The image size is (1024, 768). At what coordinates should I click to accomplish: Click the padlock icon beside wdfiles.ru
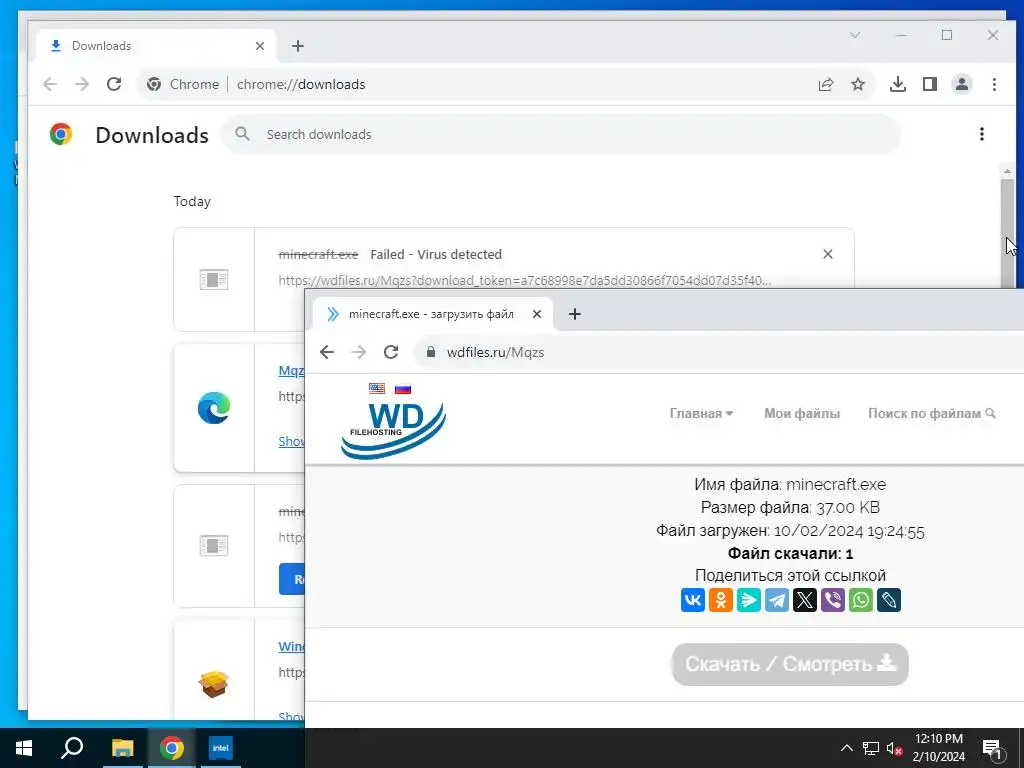point(430,352)
